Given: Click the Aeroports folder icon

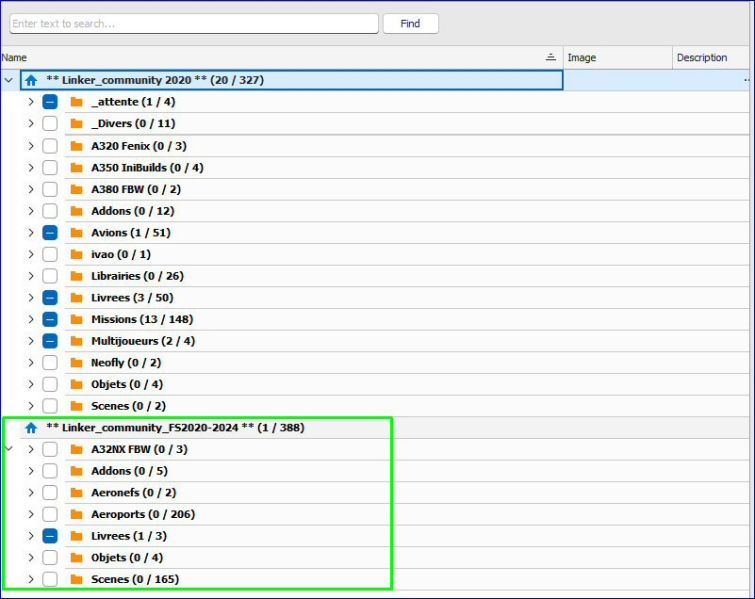Looking at the screenshot, I should [77, 514].
